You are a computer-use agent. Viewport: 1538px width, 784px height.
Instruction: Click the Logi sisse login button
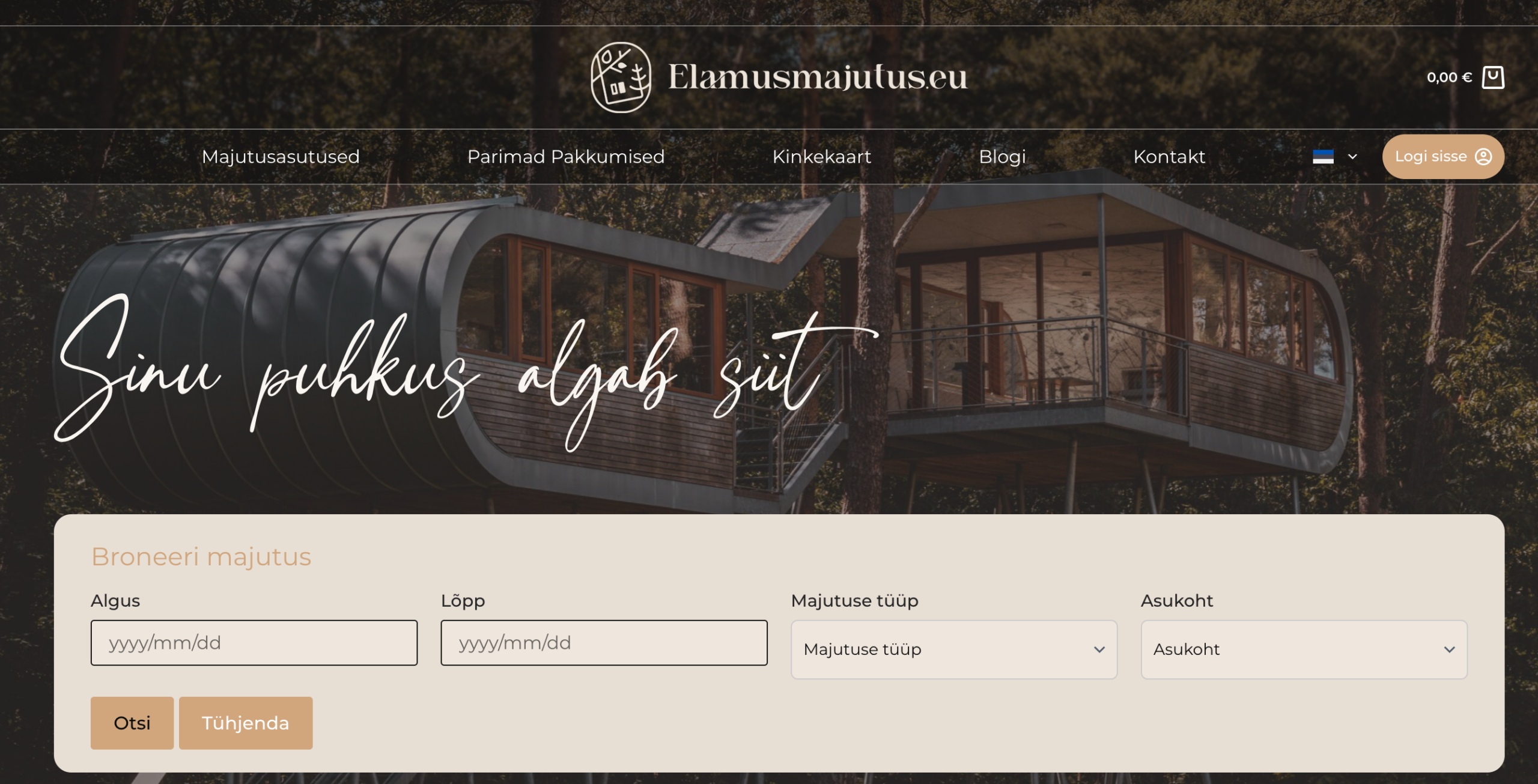tap(1443, 157)
